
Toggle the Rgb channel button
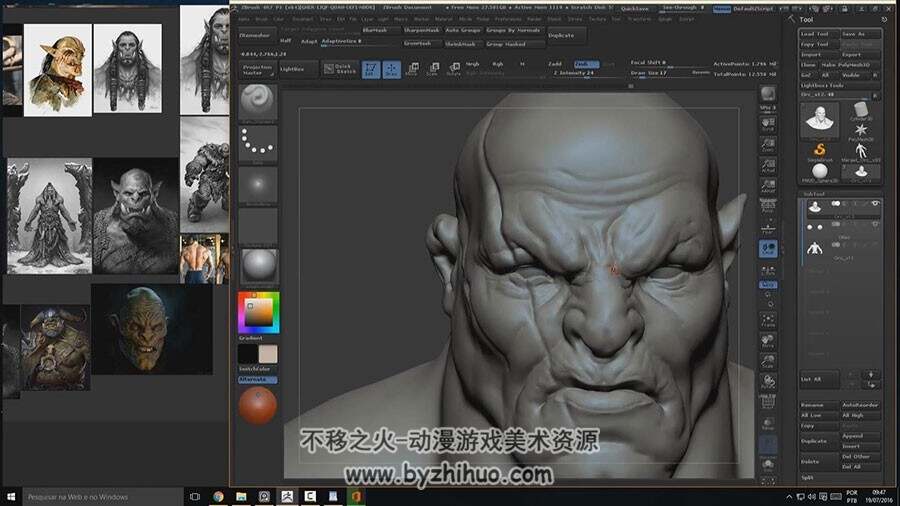point(498,64)
